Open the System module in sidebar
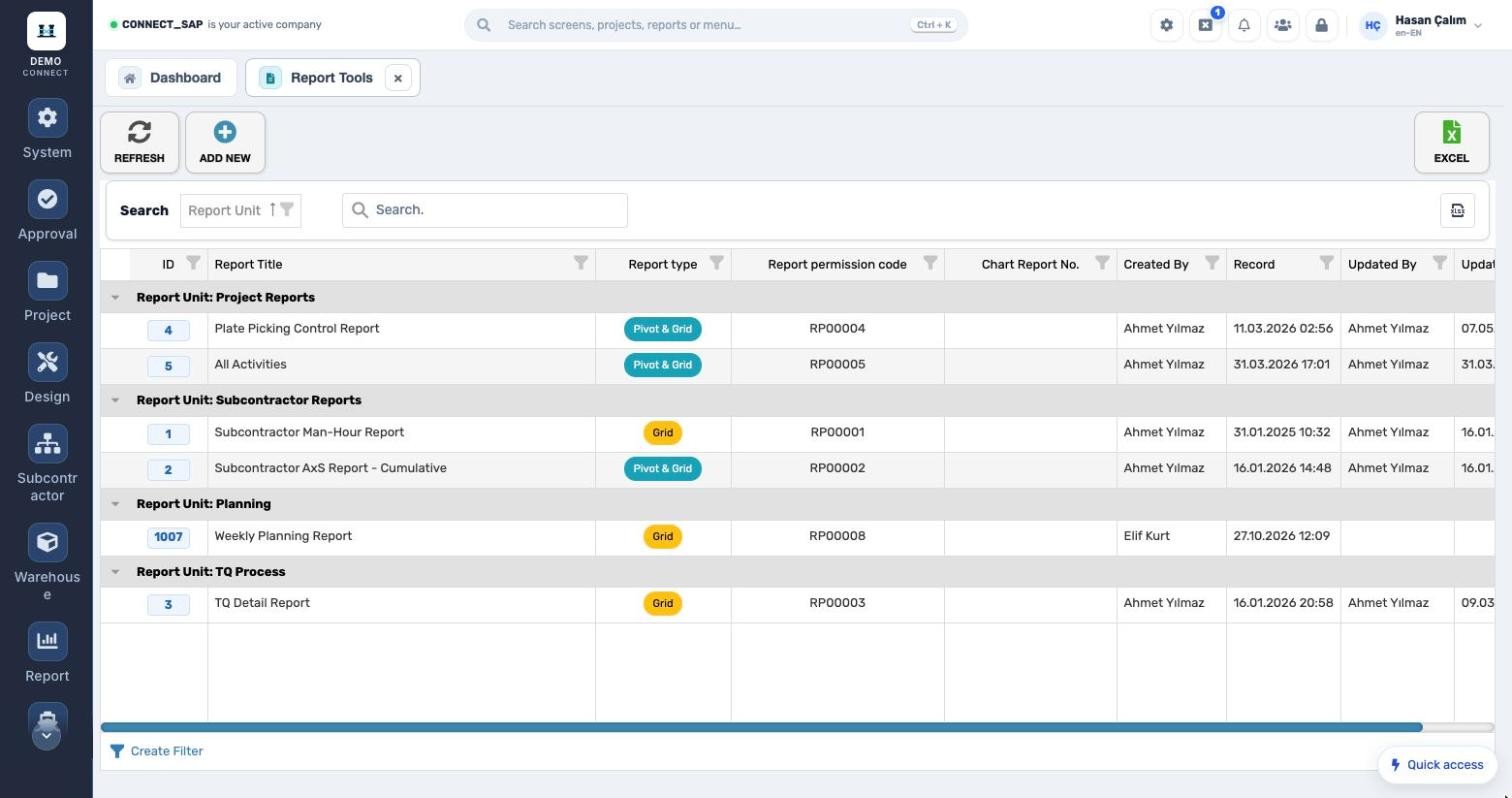 point(47,130)
